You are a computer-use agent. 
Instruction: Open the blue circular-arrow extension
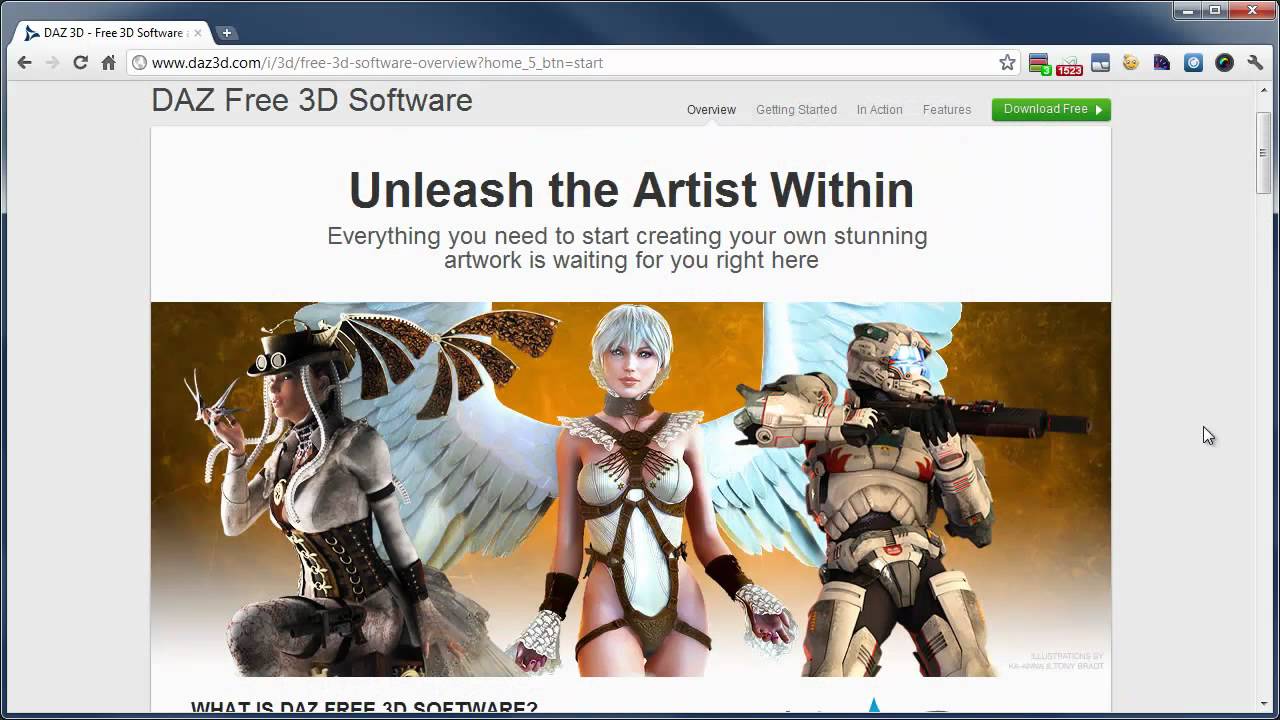pyautogui.click(x=1193, y=62)
